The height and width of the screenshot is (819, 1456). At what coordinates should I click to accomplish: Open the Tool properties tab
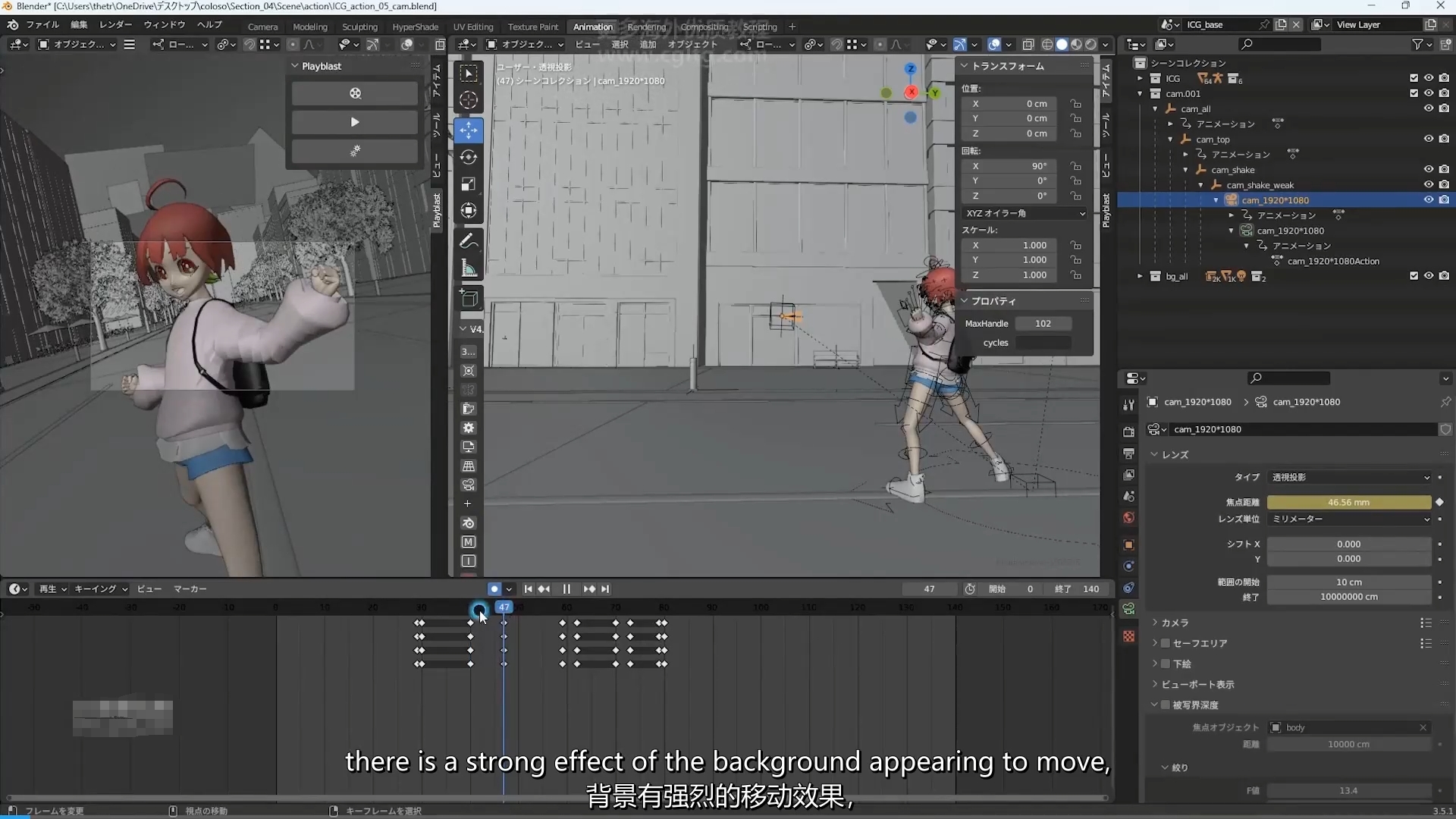pos(1128,405)
